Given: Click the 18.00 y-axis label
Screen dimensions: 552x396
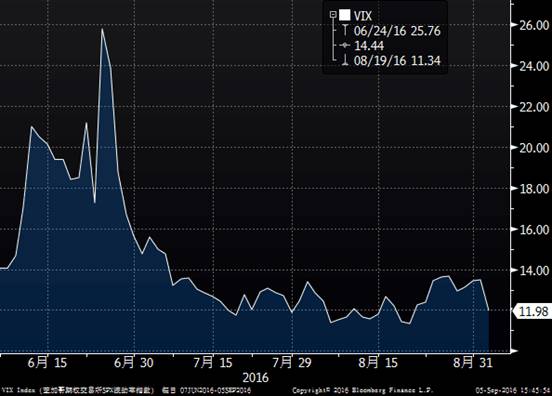Looking at the screenshot, I should pyautogui.click(x=534, y=189).
